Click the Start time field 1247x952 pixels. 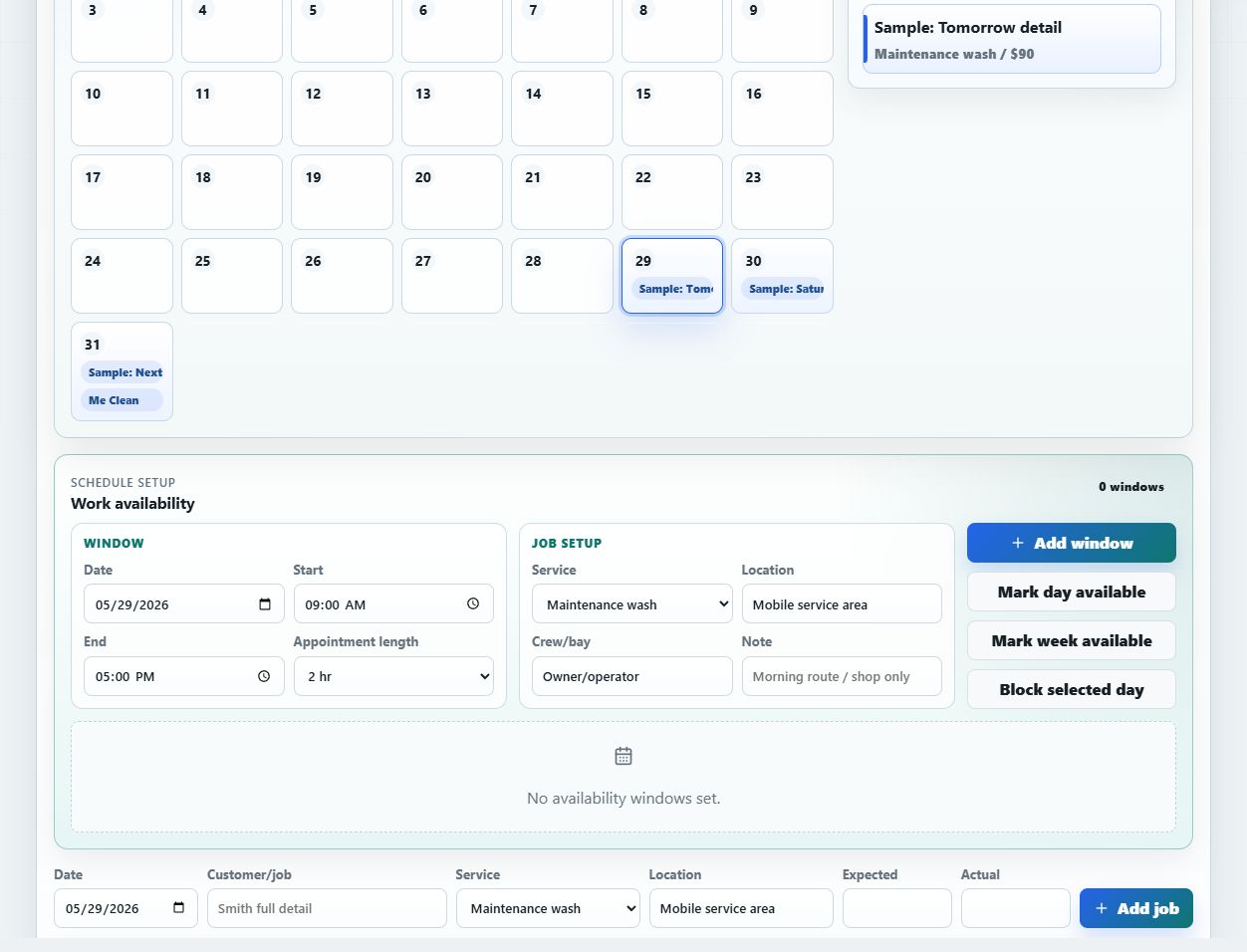tap(393, 604)
